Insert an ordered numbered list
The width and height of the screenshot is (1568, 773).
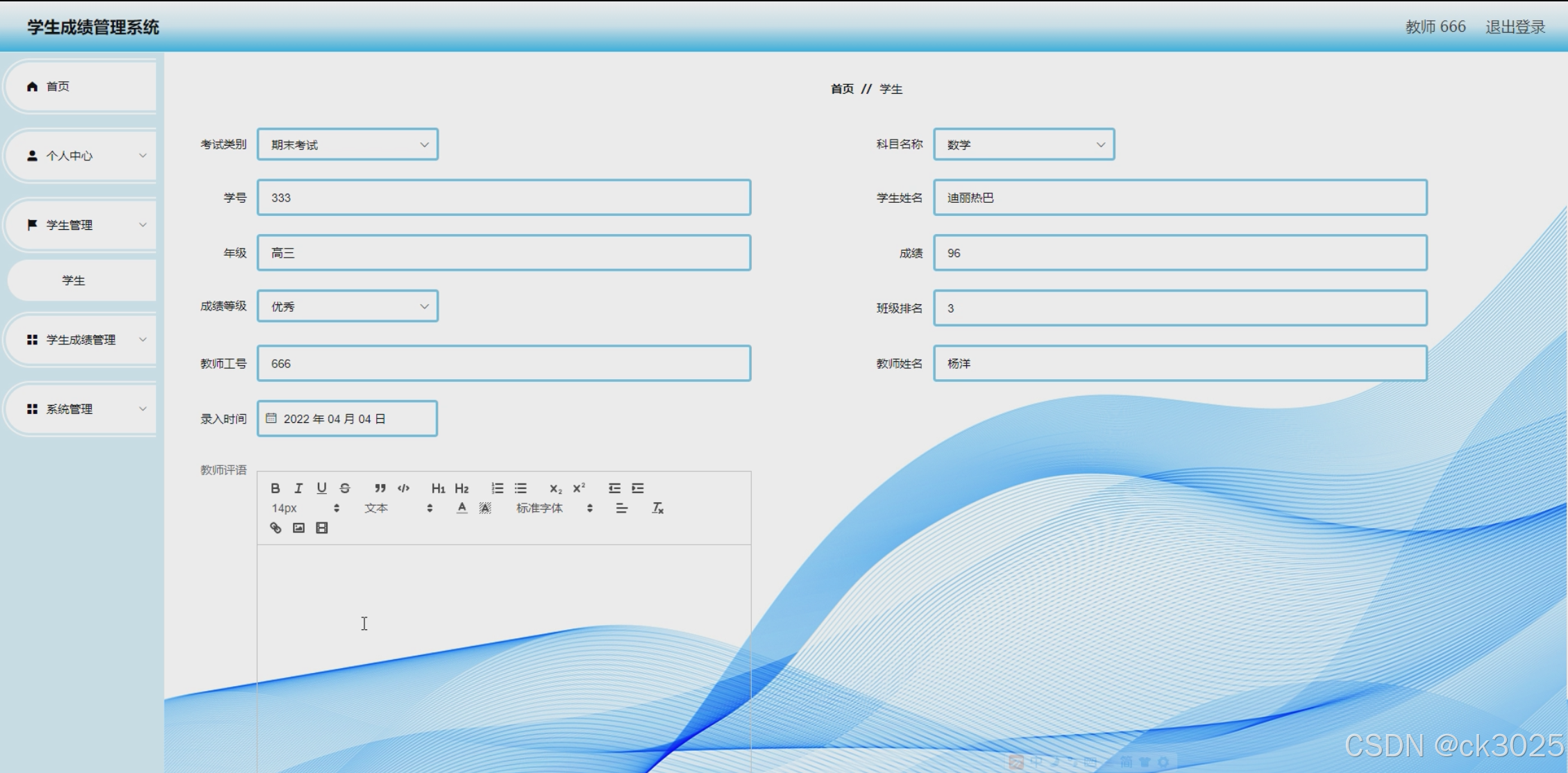point(497,488)
